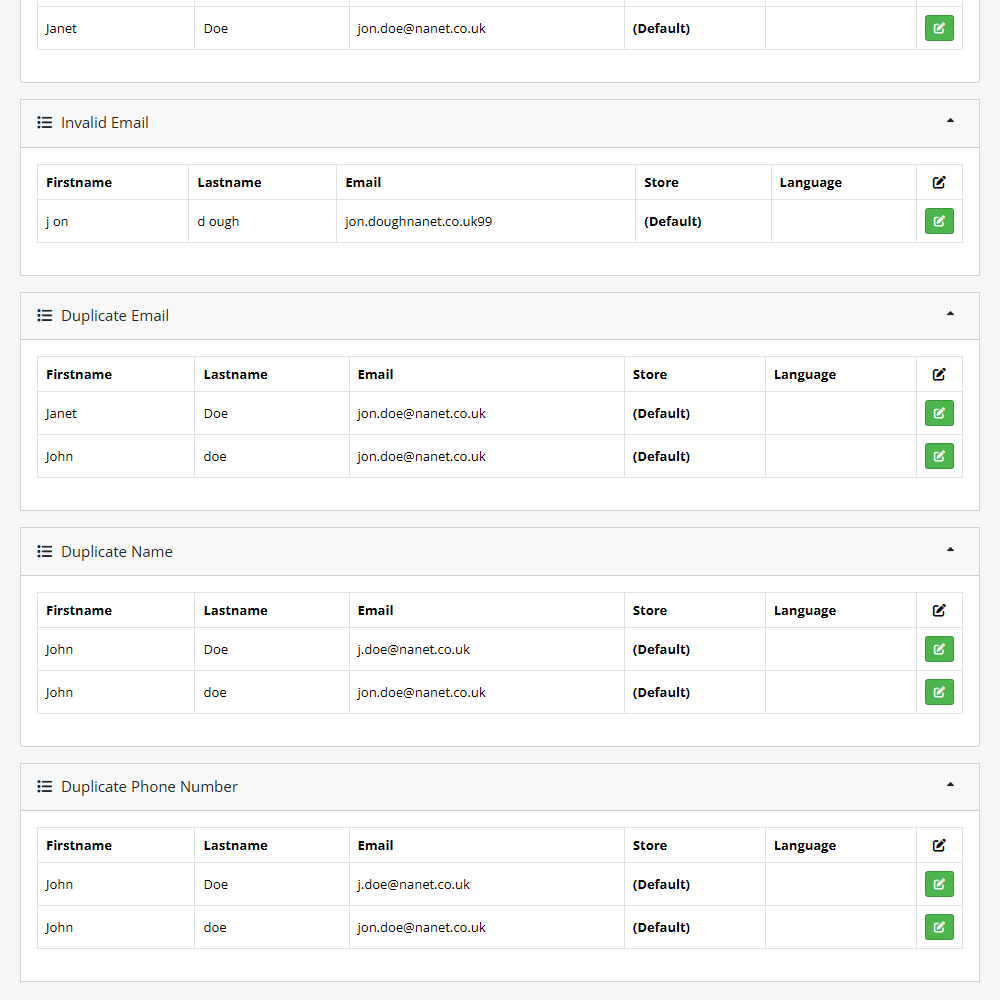Click pencil icon in Invalid Email table header

click(939, 182)
